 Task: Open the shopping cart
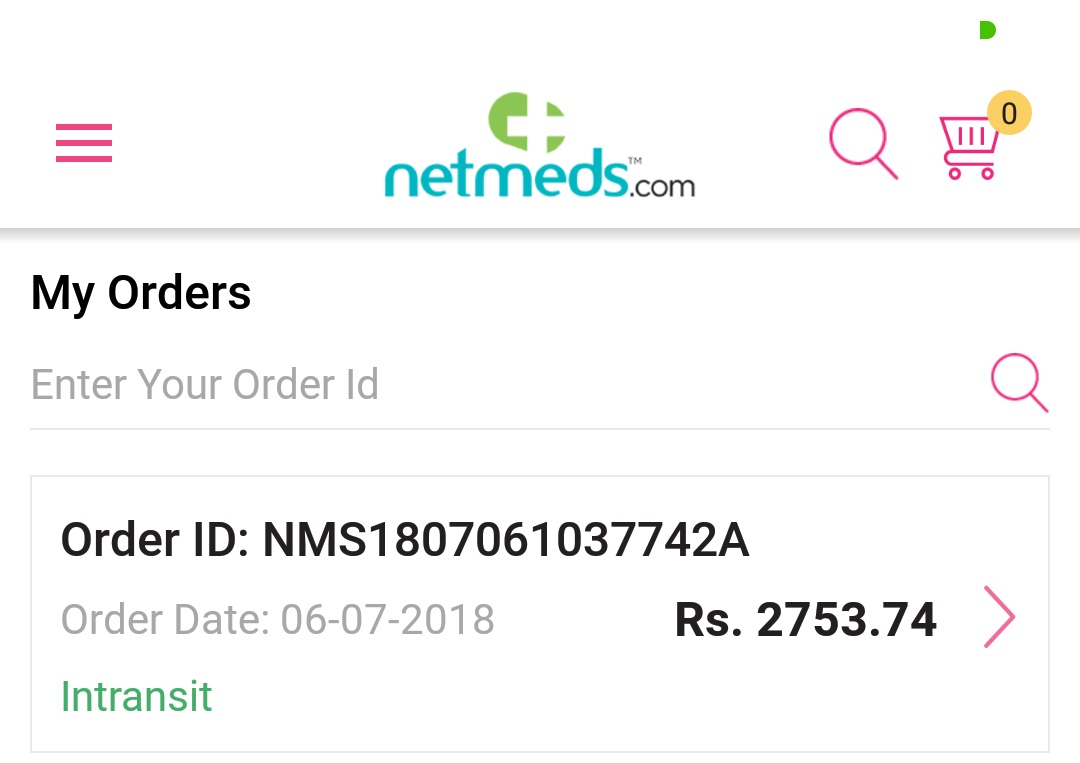[x=968, y=150]
